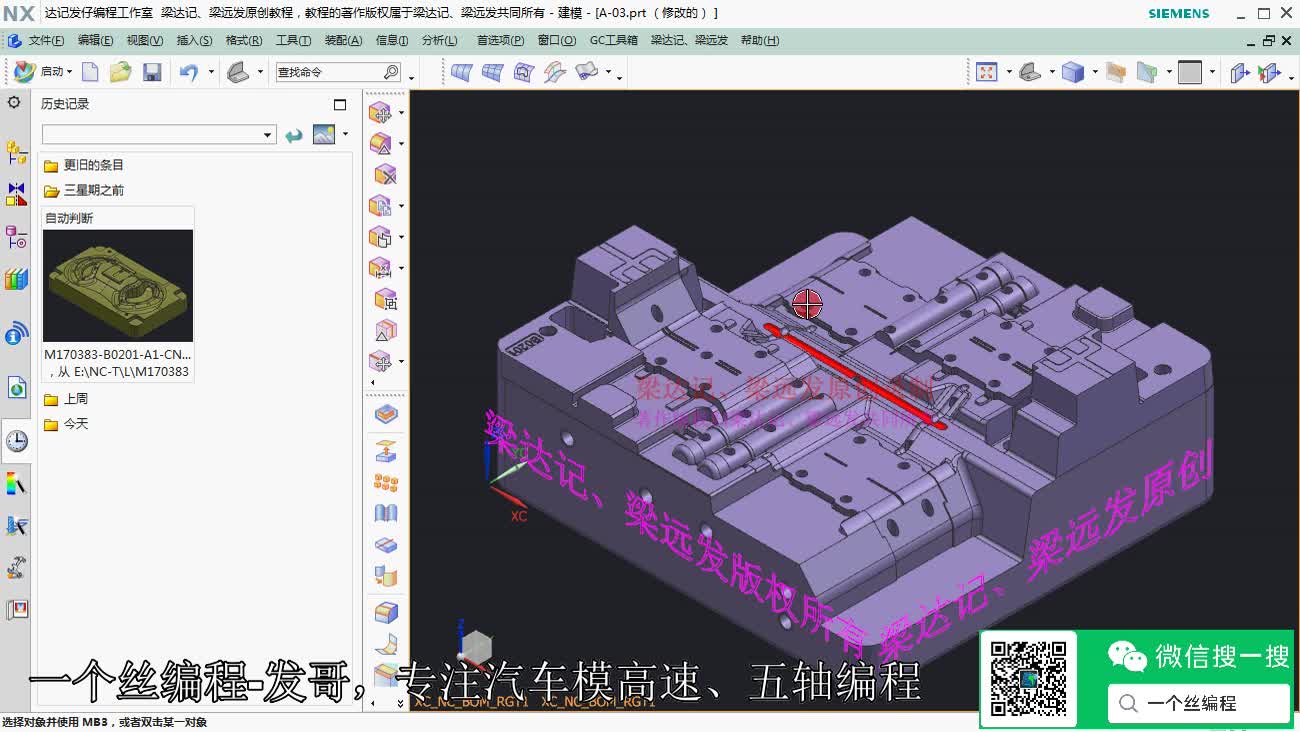Click the move face arrow icon
This screenshot has height=732, width=1300.
(1240, 72)
